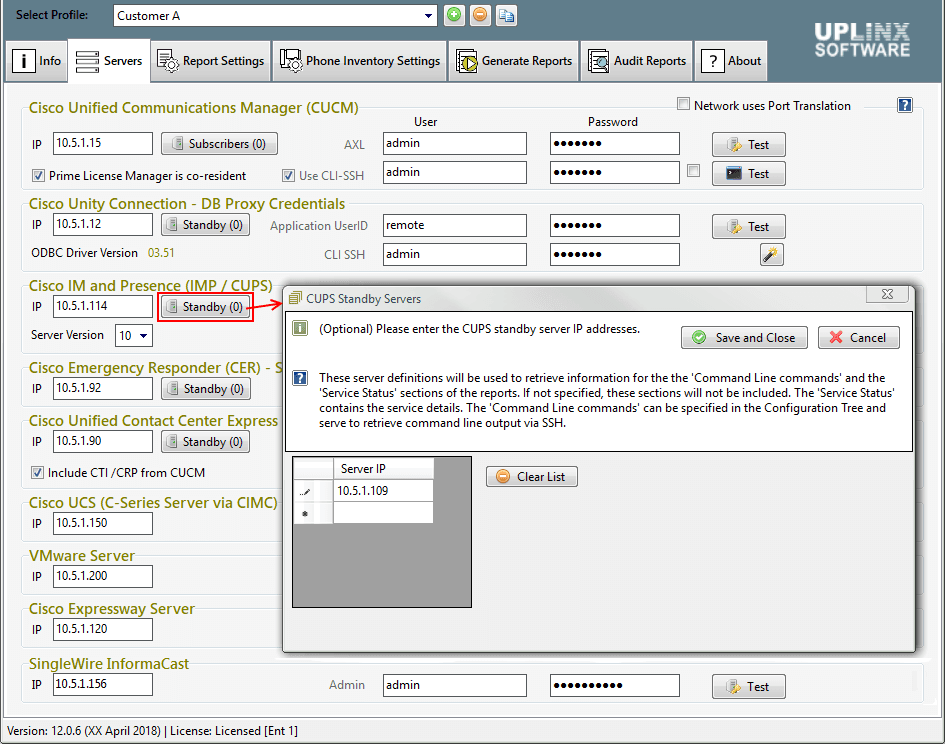The height and width of the screenshot is (745, 945).
Task: Test the CUCM CLI-SSH credentials
Action: (749, 174)
